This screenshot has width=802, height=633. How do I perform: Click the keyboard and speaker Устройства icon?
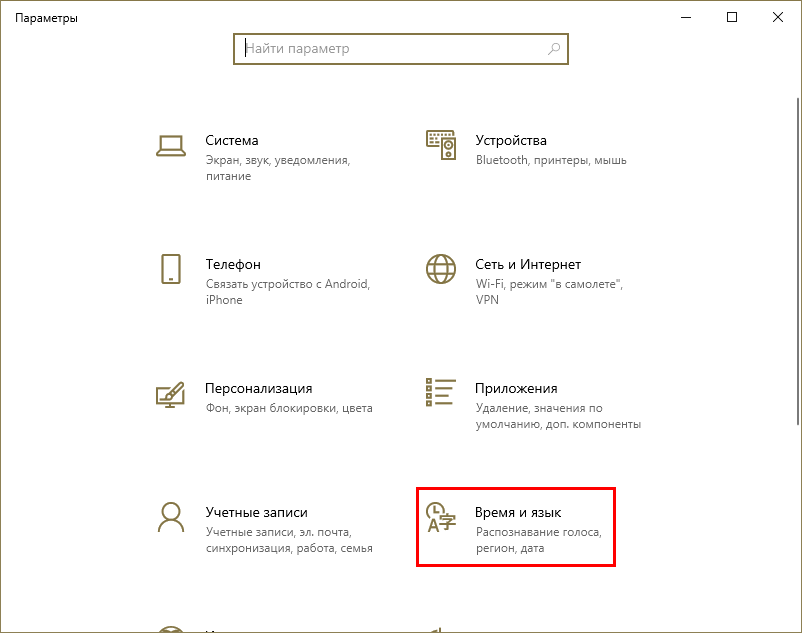coord(441,145)
